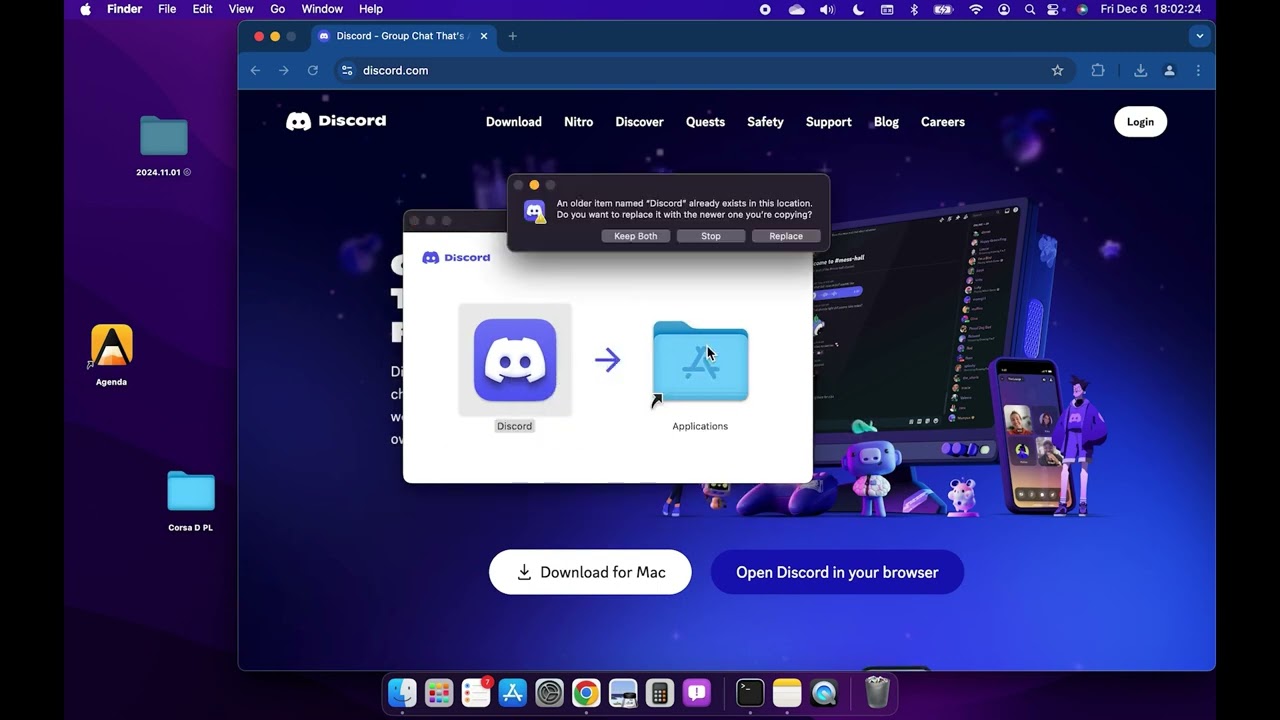Screen dimensions: 1280x720
Task: Select the Discord Group Chat tab
Action: [403, 36]
